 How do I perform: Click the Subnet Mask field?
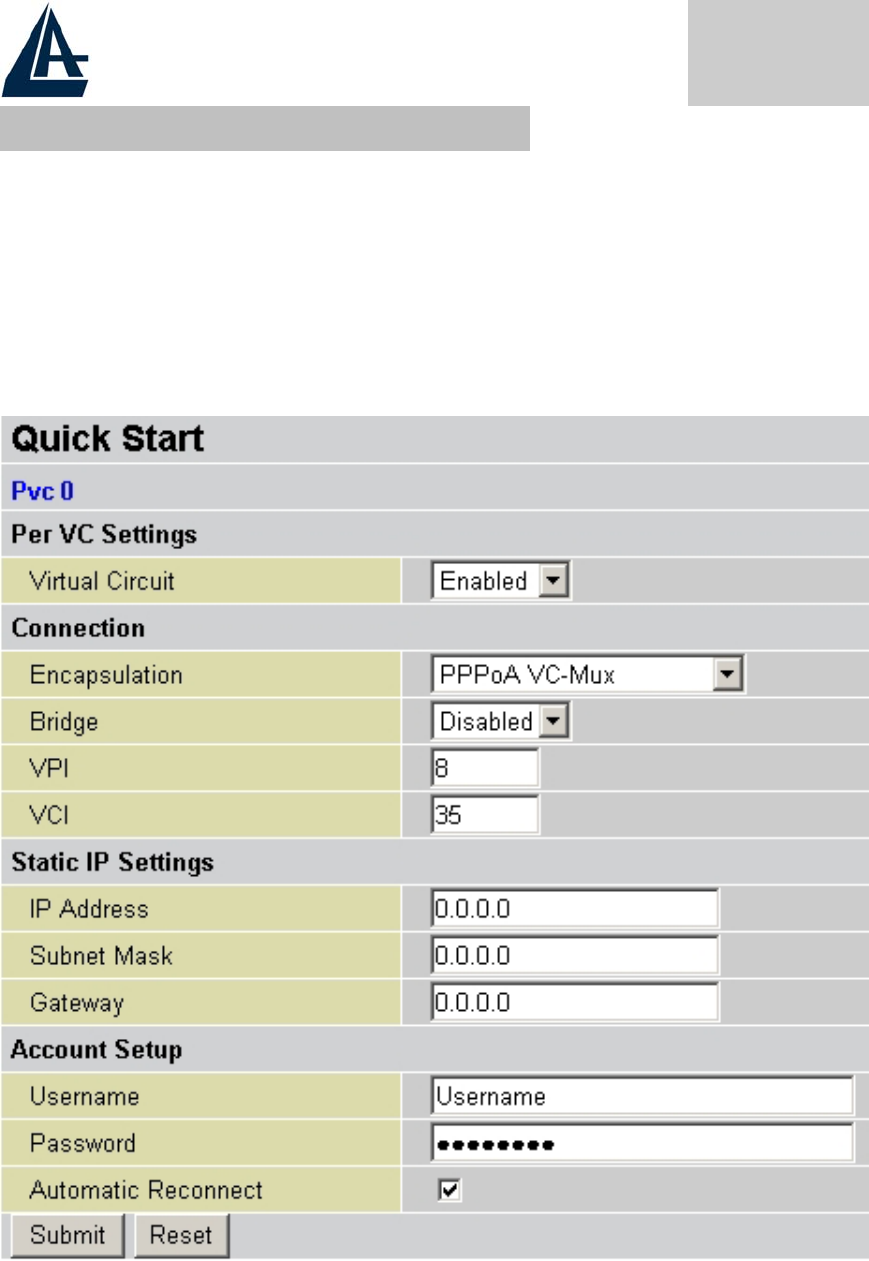[575, 955]
